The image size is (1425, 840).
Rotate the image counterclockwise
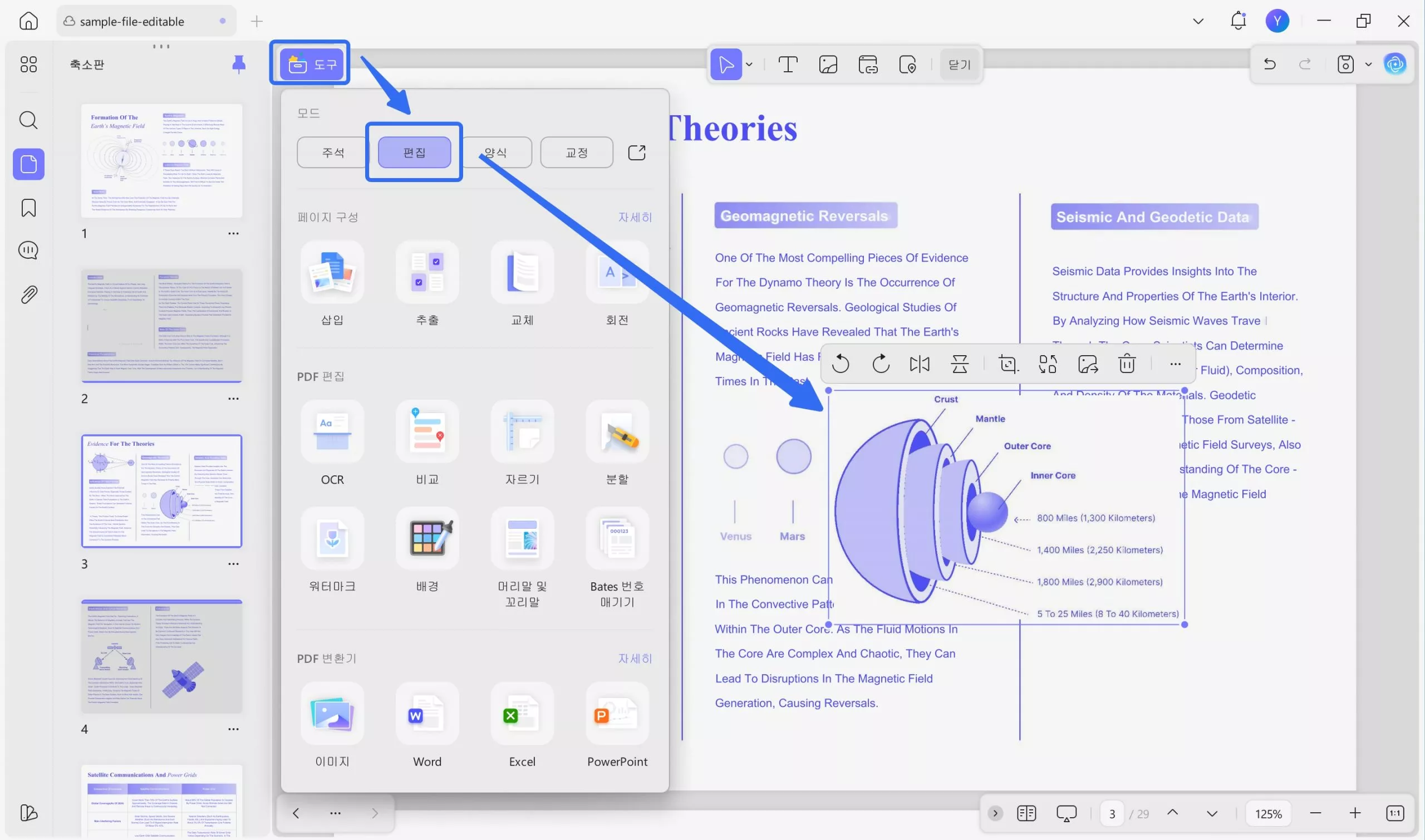click(841, 364)
